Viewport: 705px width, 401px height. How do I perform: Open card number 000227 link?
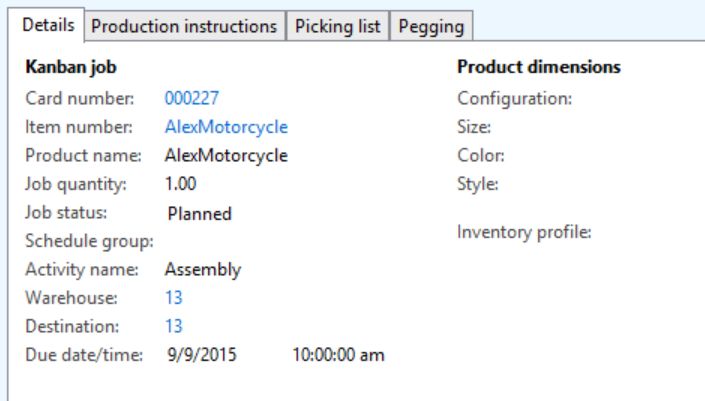192,98
